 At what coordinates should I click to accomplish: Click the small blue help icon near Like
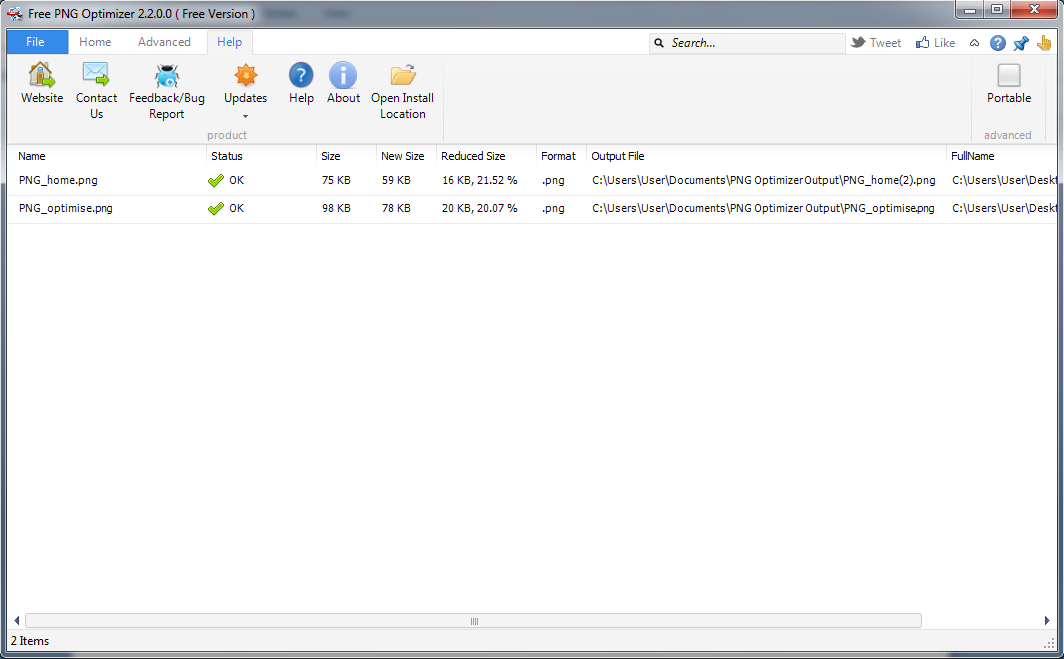click(x=998, y=43)
